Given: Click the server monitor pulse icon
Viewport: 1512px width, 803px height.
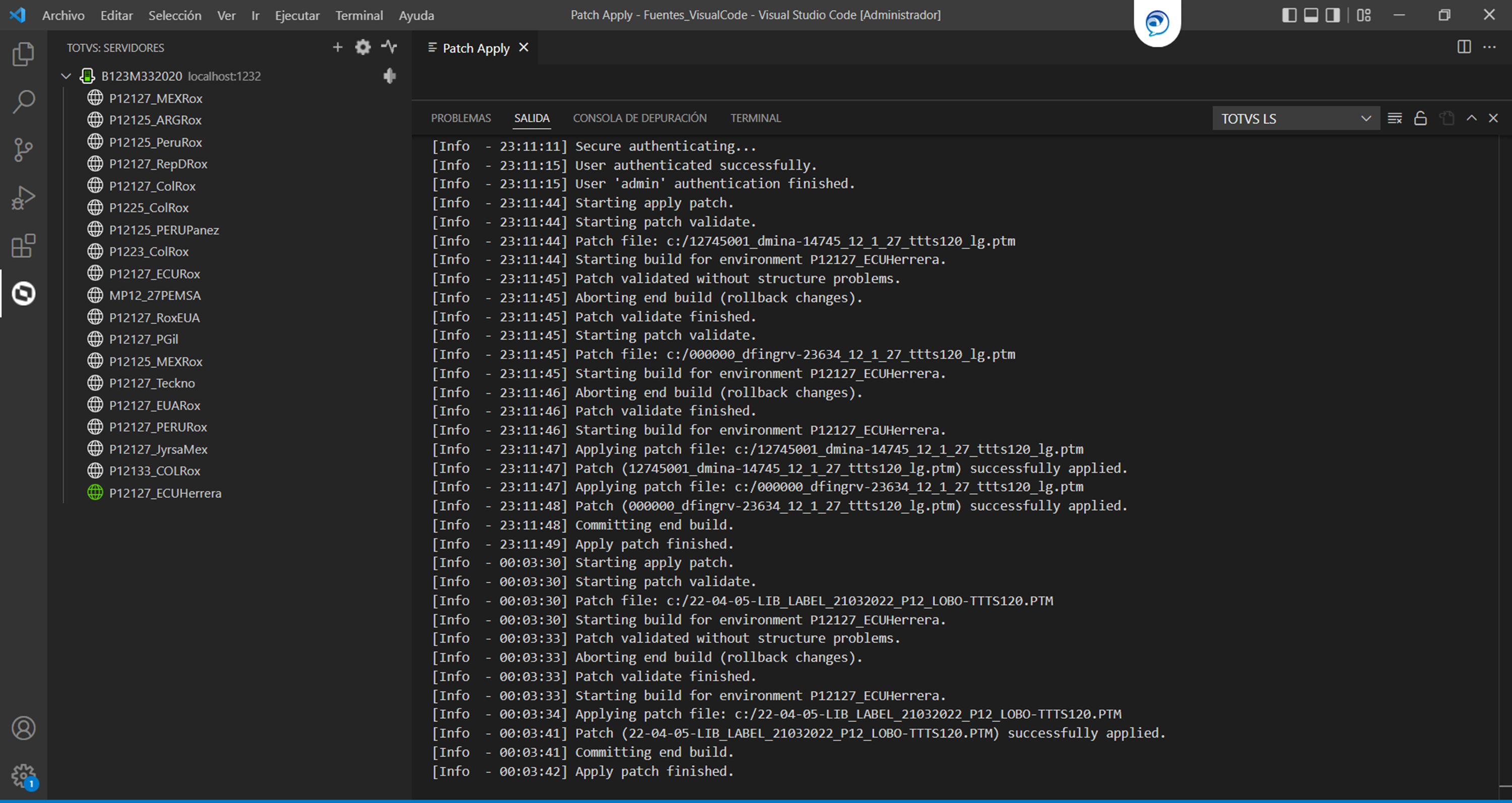Looking at the screenshot, I should pyautogui.click(x=388, y=47).
